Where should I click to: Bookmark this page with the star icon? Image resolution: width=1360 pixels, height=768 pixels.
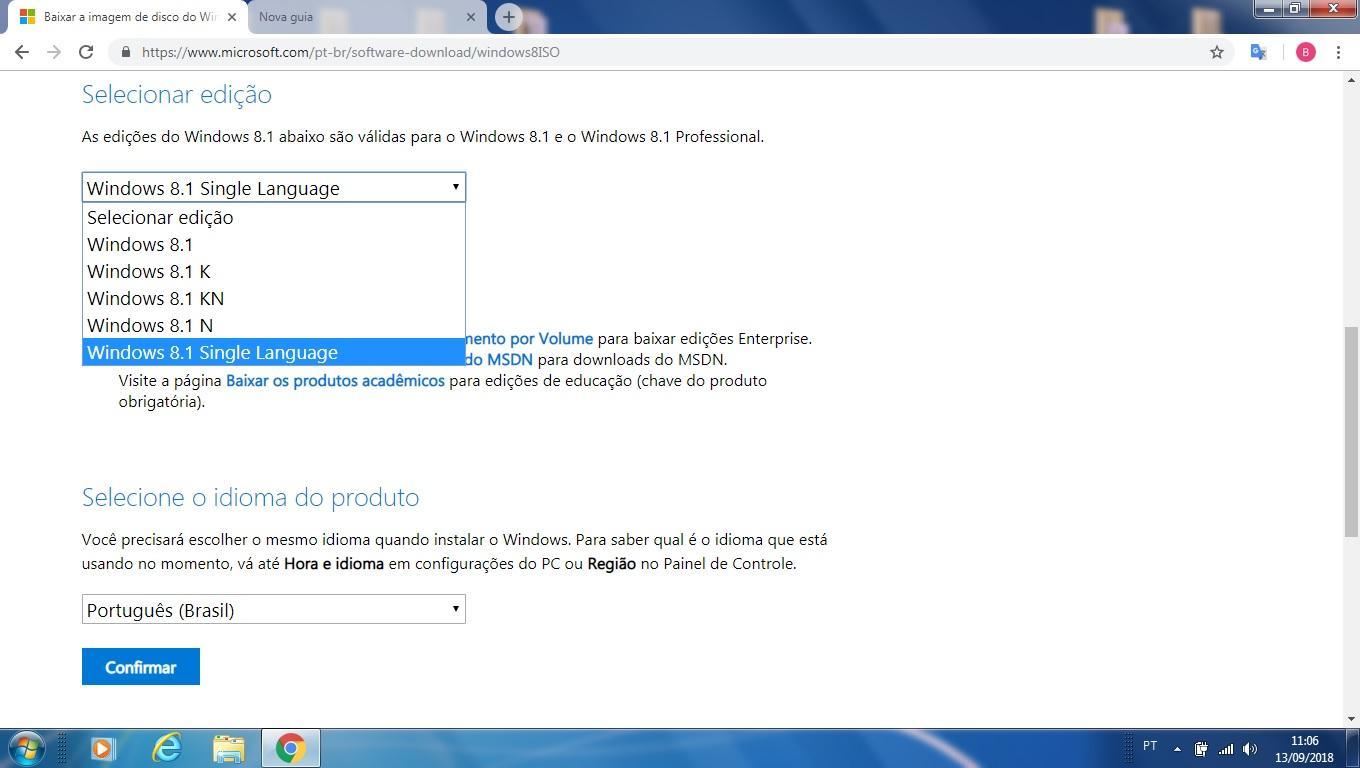pos(1217,52)
